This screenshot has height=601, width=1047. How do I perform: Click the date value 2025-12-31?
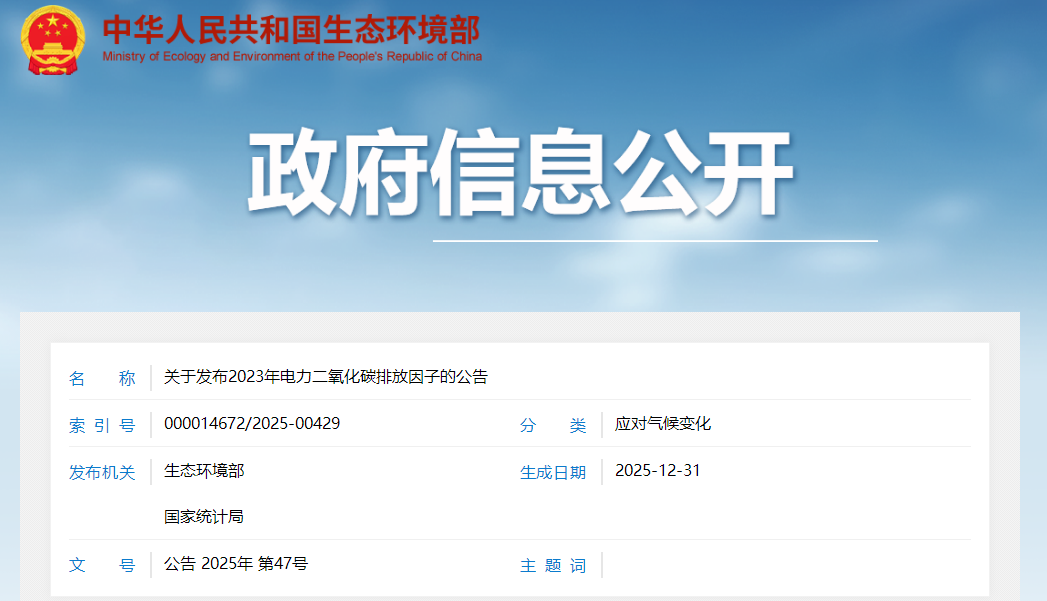(658, 470)
